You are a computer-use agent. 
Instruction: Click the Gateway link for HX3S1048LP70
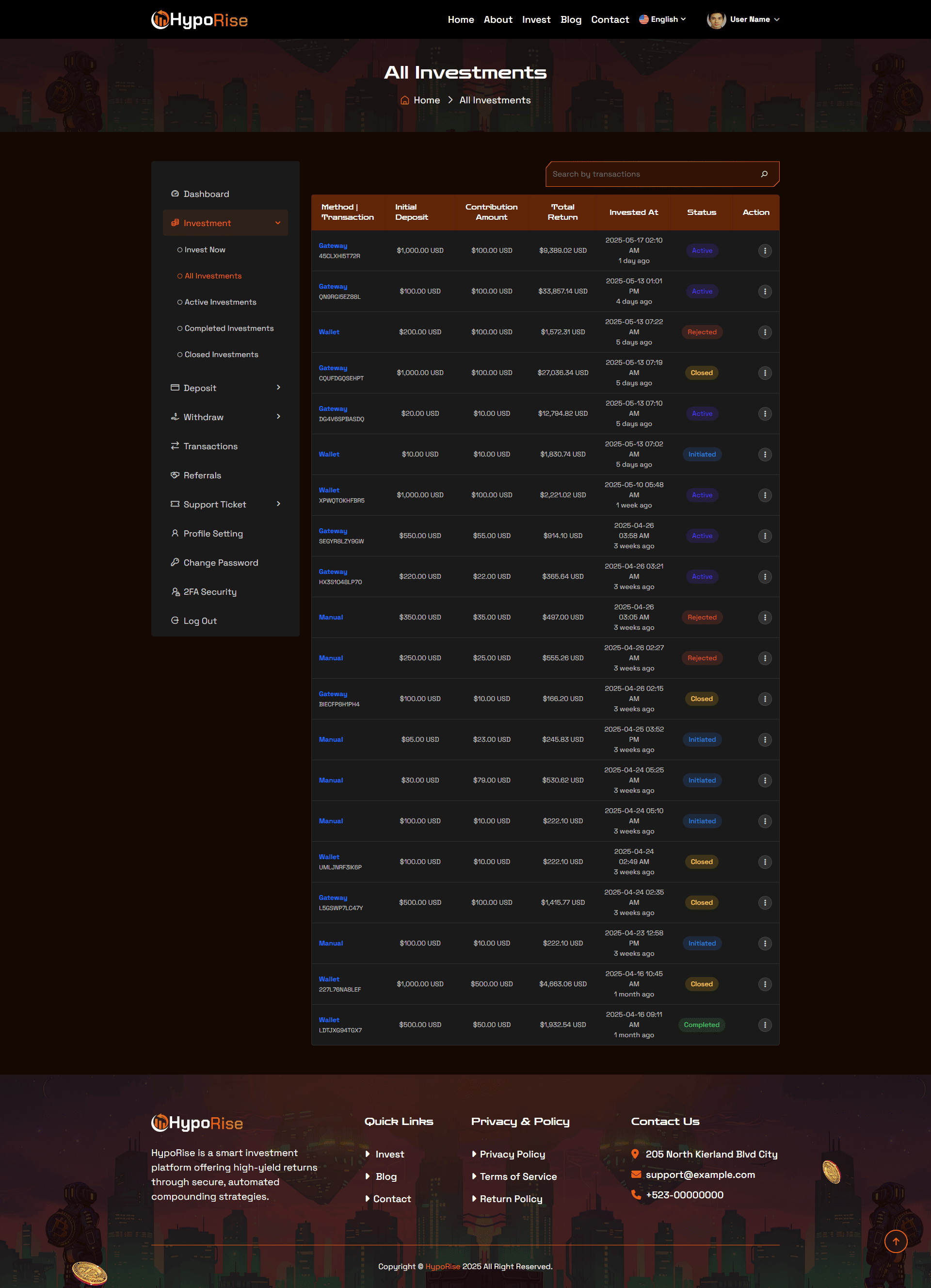333,572
